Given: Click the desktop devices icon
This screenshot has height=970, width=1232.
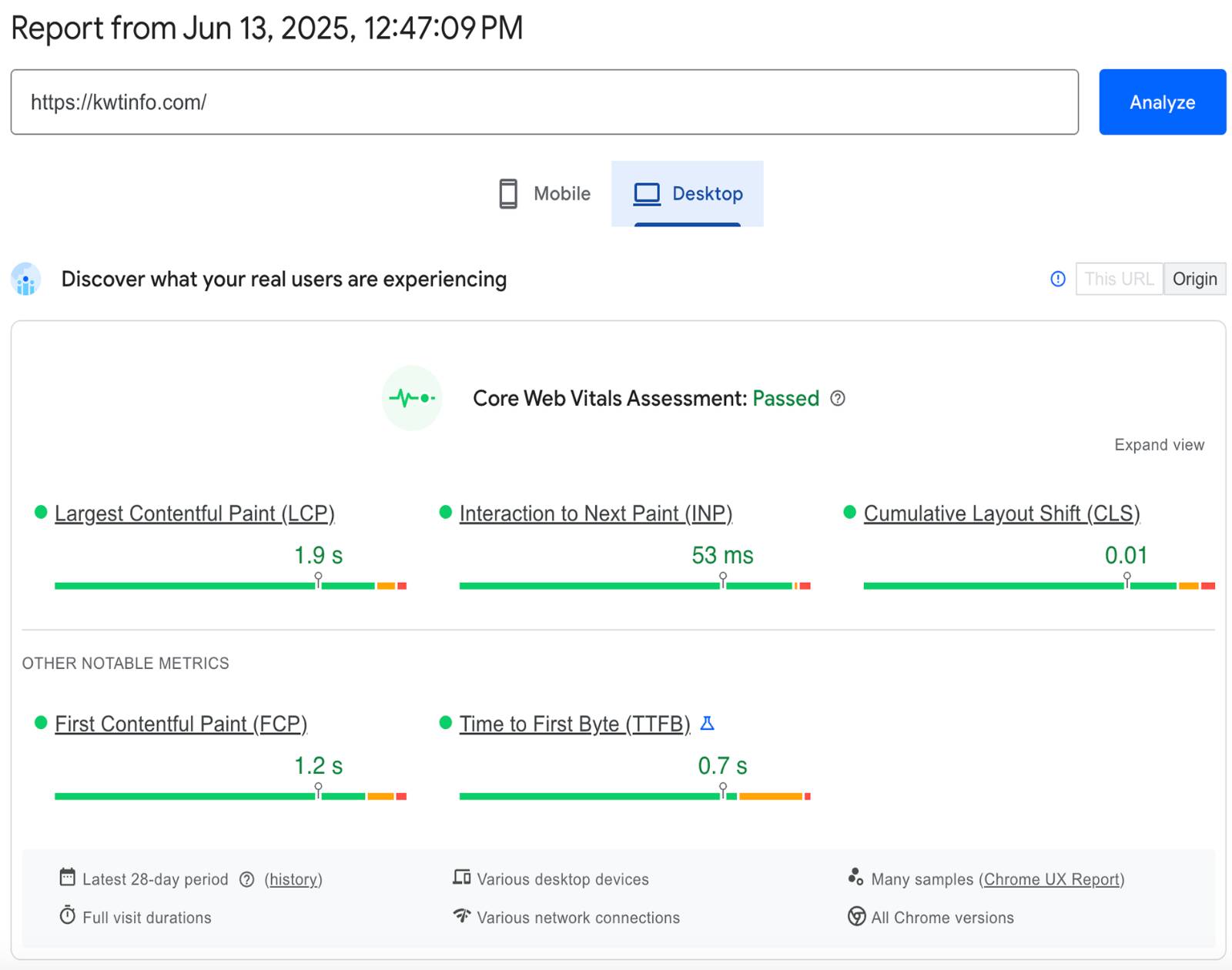Looking at the screenshot, I should pyautogui.click(x=462, y=877).
